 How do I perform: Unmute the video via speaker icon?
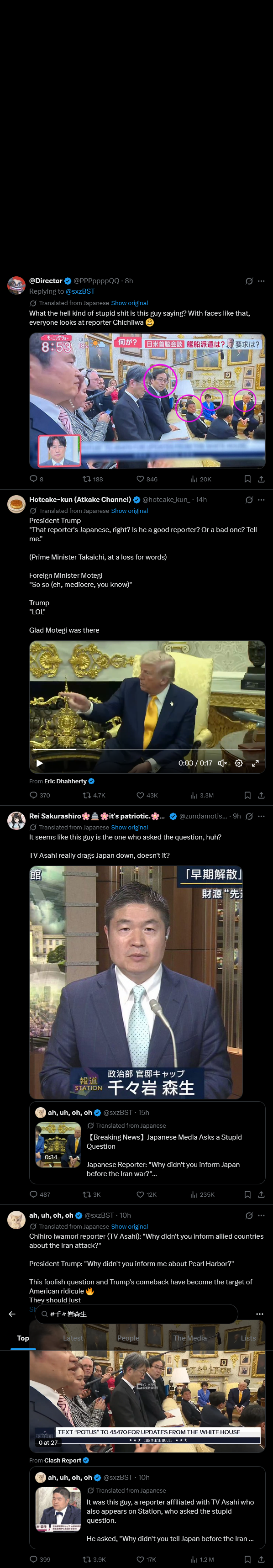[x=222, y=763]
